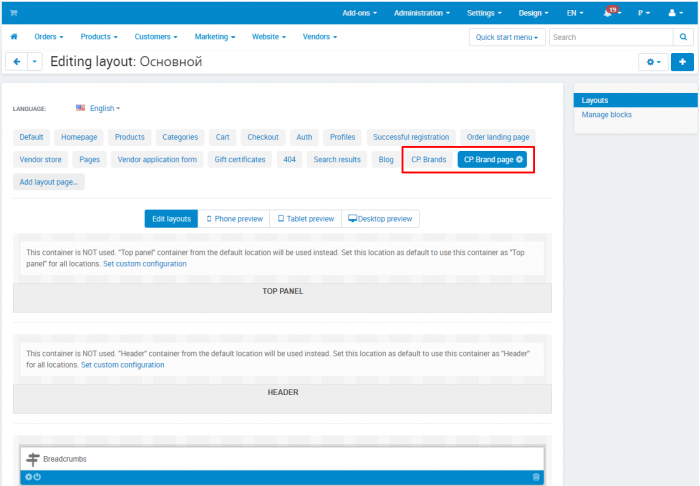The width and height of the screenshot is (700, 486).
Task: Switch to Desktop preview
Action: click(380, 219)
